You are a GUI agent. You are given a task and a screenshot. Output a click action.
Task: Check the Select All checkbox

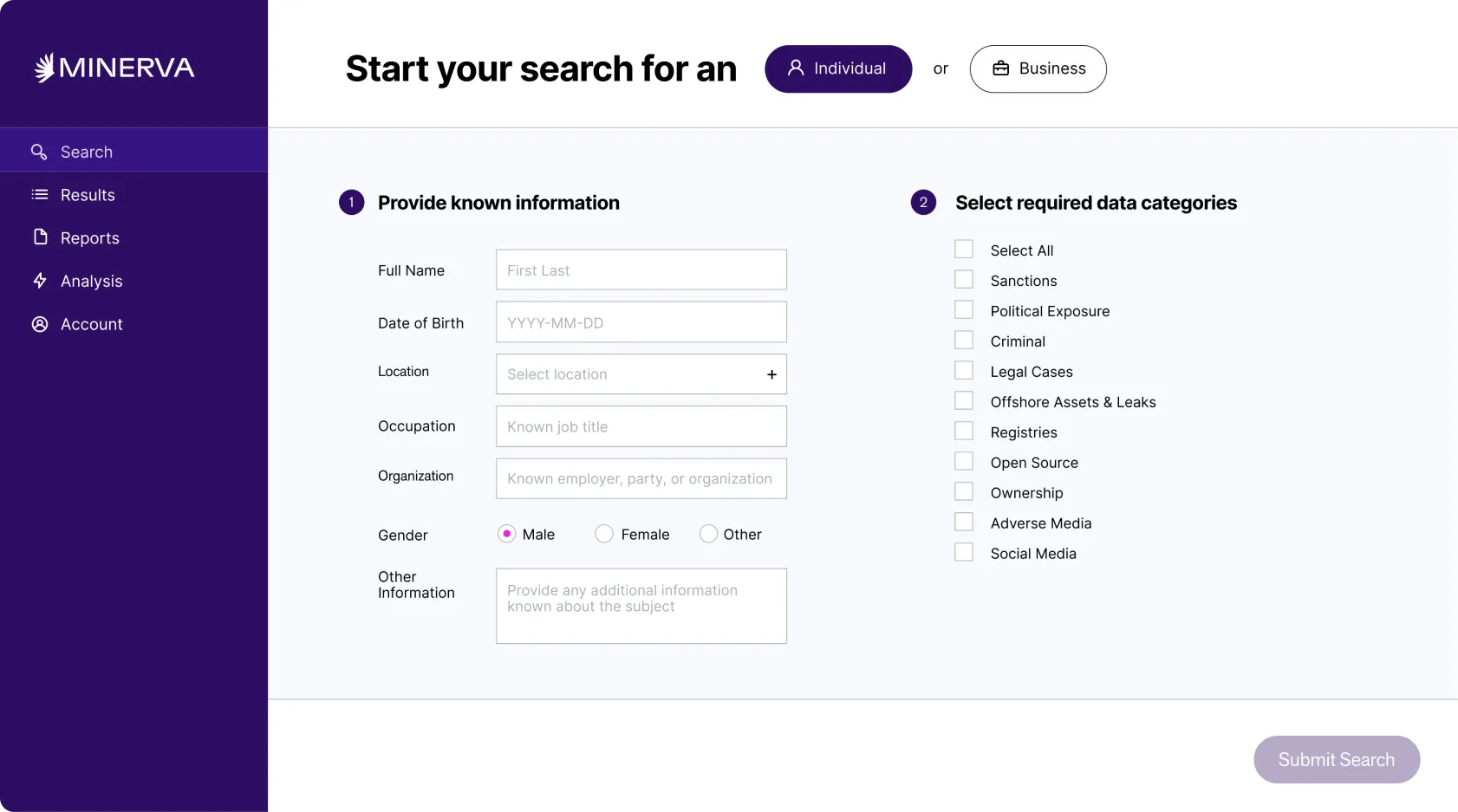click(964, 250)
